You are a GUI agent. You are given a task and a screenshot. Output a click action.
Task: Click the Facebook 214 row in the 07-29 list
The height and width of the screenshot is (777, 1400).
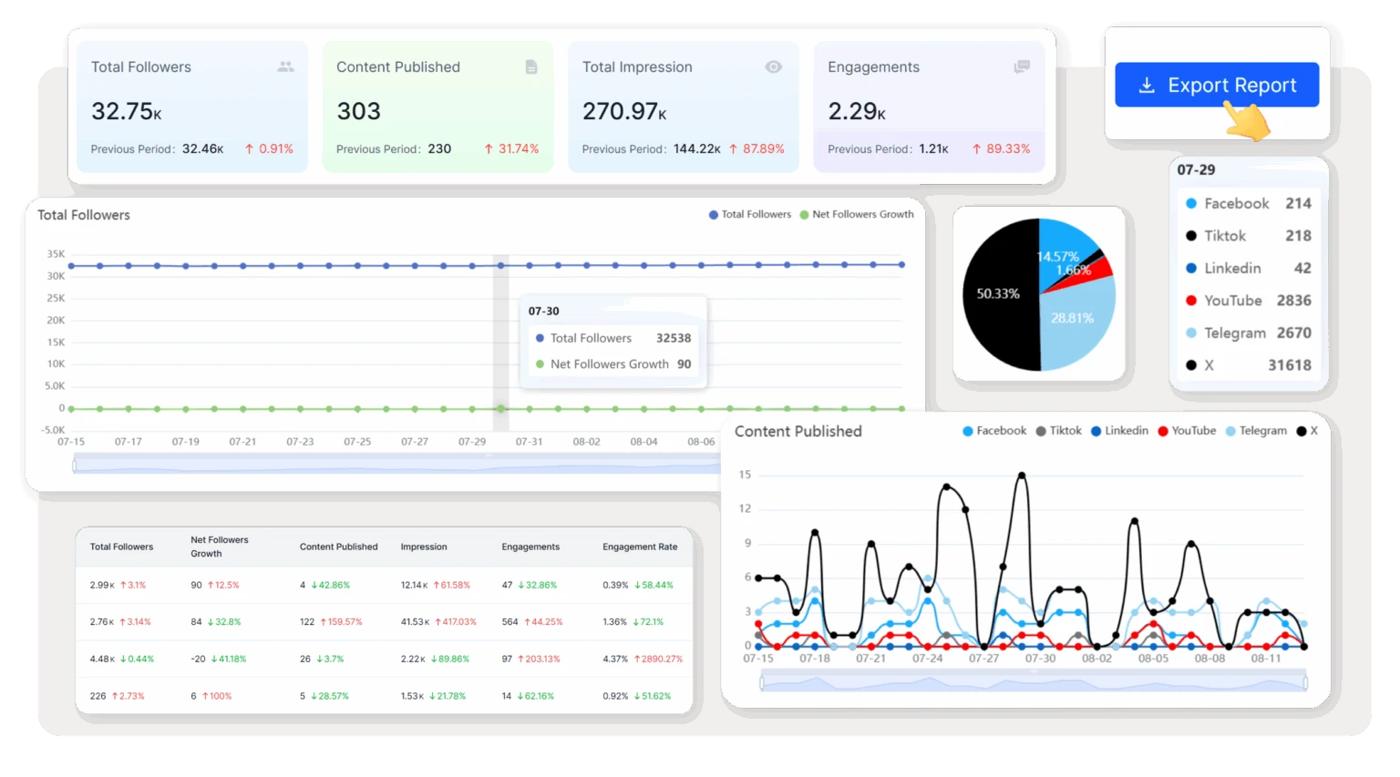(1248, 203)
